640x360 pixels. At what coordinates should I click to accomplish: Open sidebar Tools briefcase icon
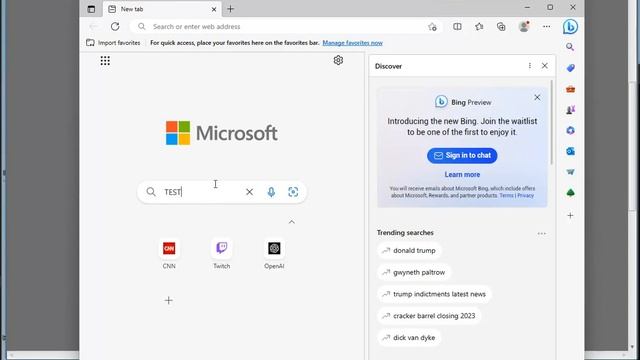(570, 89)
